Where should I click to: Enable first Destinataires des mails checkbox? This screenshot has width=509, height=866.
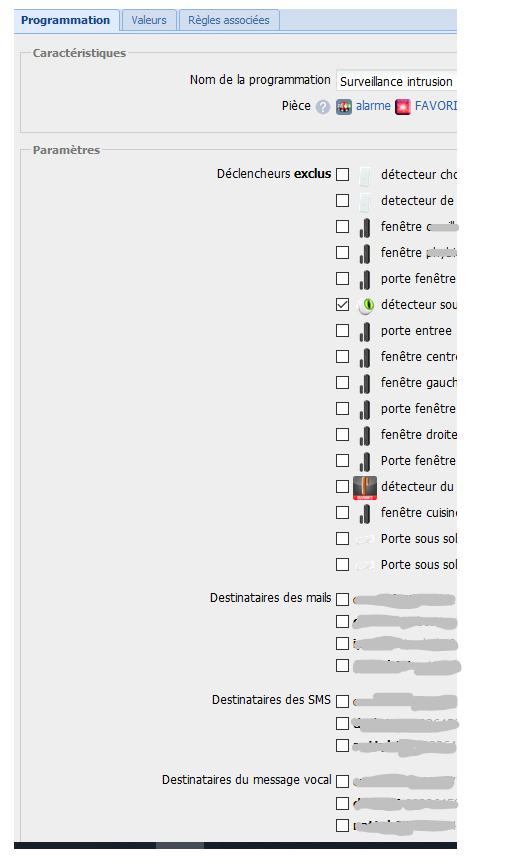pyautogui.click(x=342, y=599)
